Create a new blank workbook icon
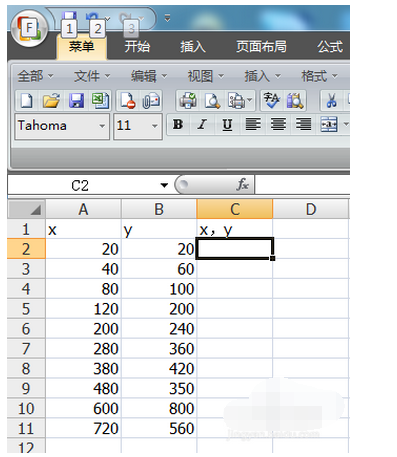The width and height of the screenshot is (397, 457). point(26,101)
